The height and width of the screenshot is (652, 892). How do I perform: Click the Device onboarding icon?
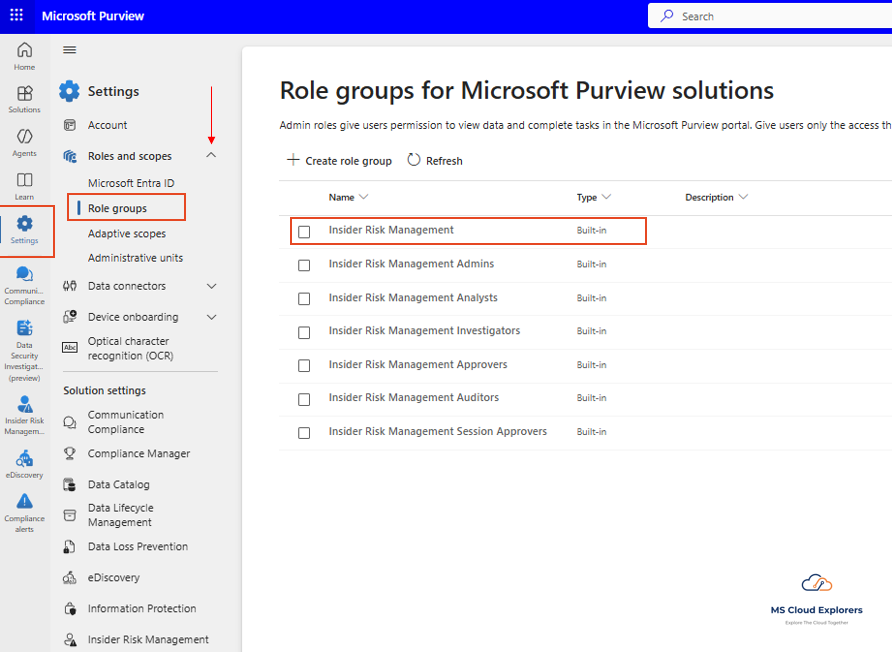pyautogui.click(x=69, y=317)
